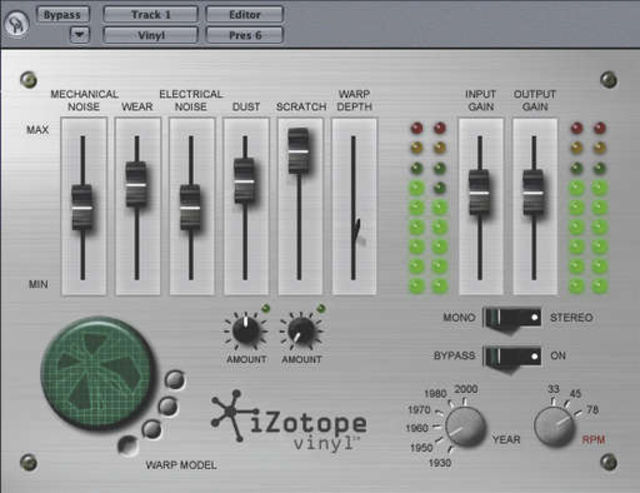Click the MONO label
The width and height of the screenshot is (640, 493).
pos(459,318)
